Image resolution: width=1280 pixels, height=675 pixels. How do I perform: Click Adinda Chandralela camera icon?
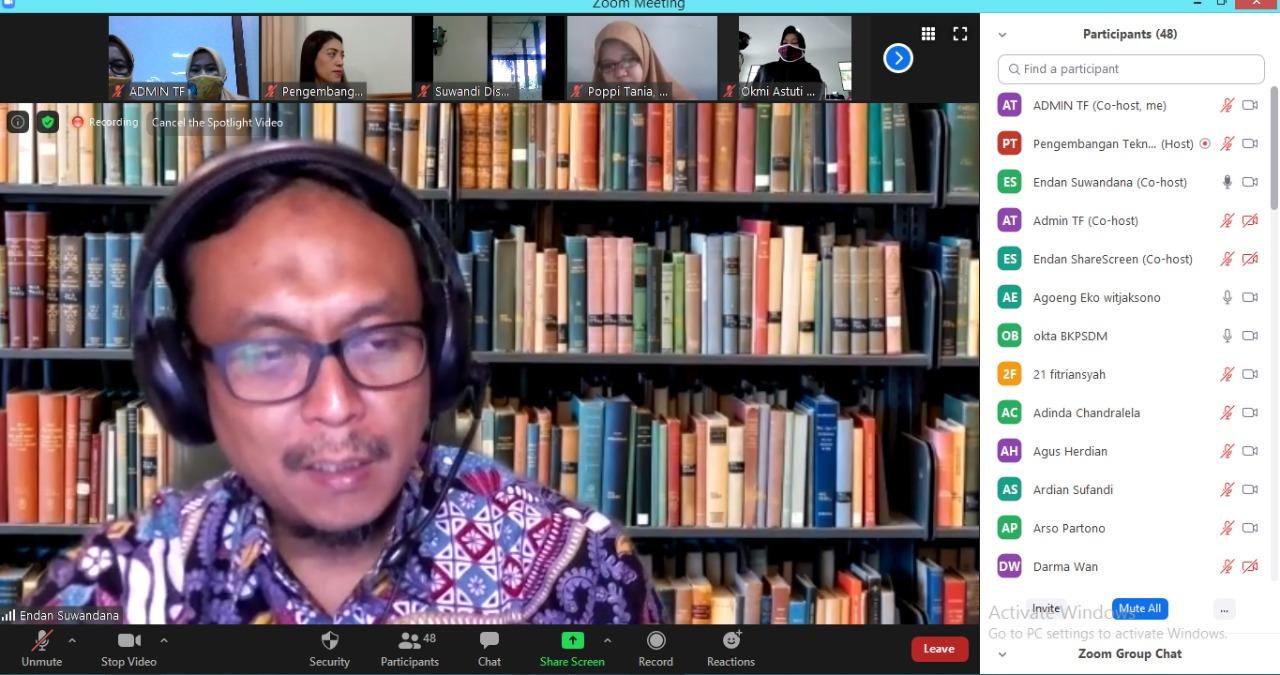pos(1250,412)
